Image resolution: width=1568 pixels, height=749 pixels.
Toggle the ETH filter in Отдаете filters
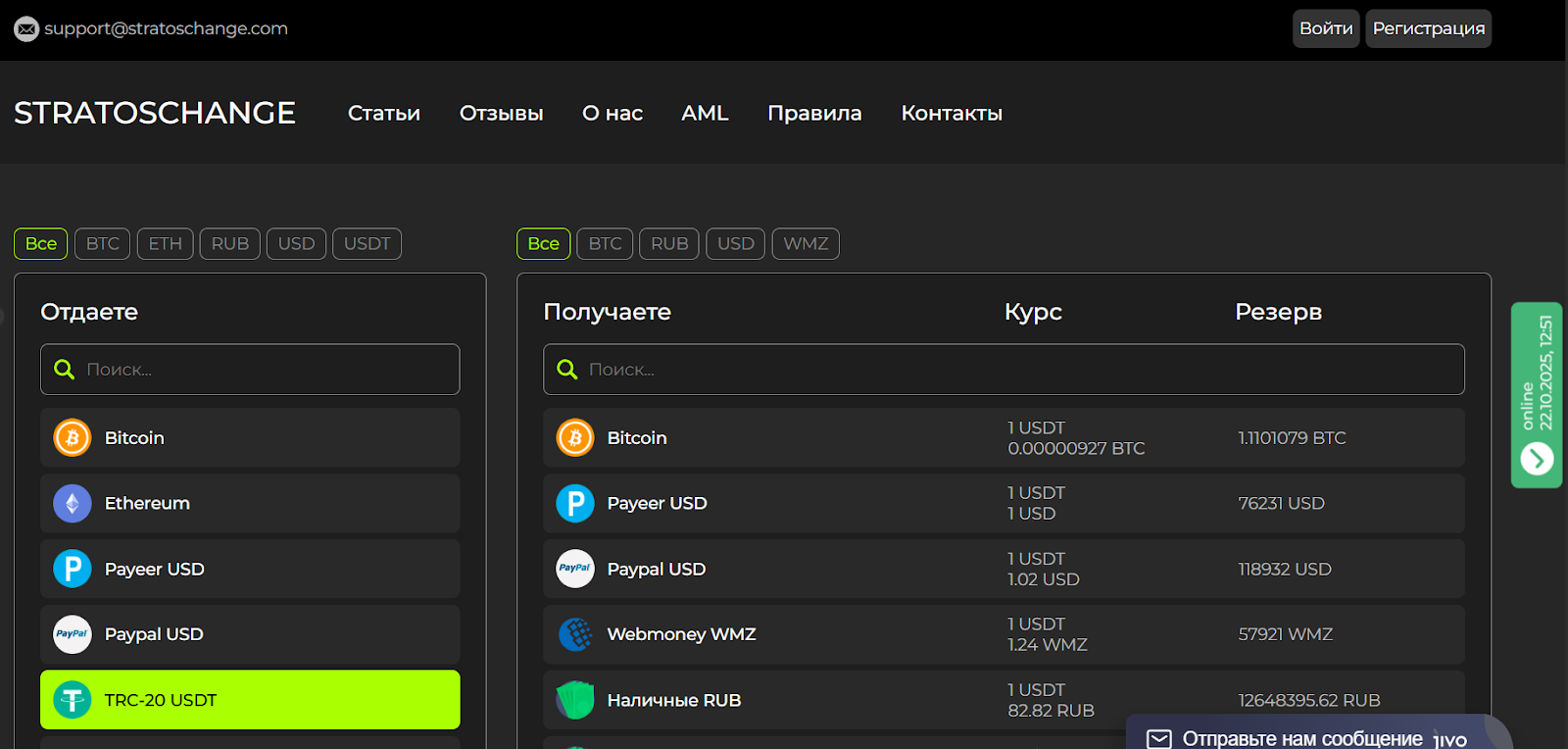[165, 244]
